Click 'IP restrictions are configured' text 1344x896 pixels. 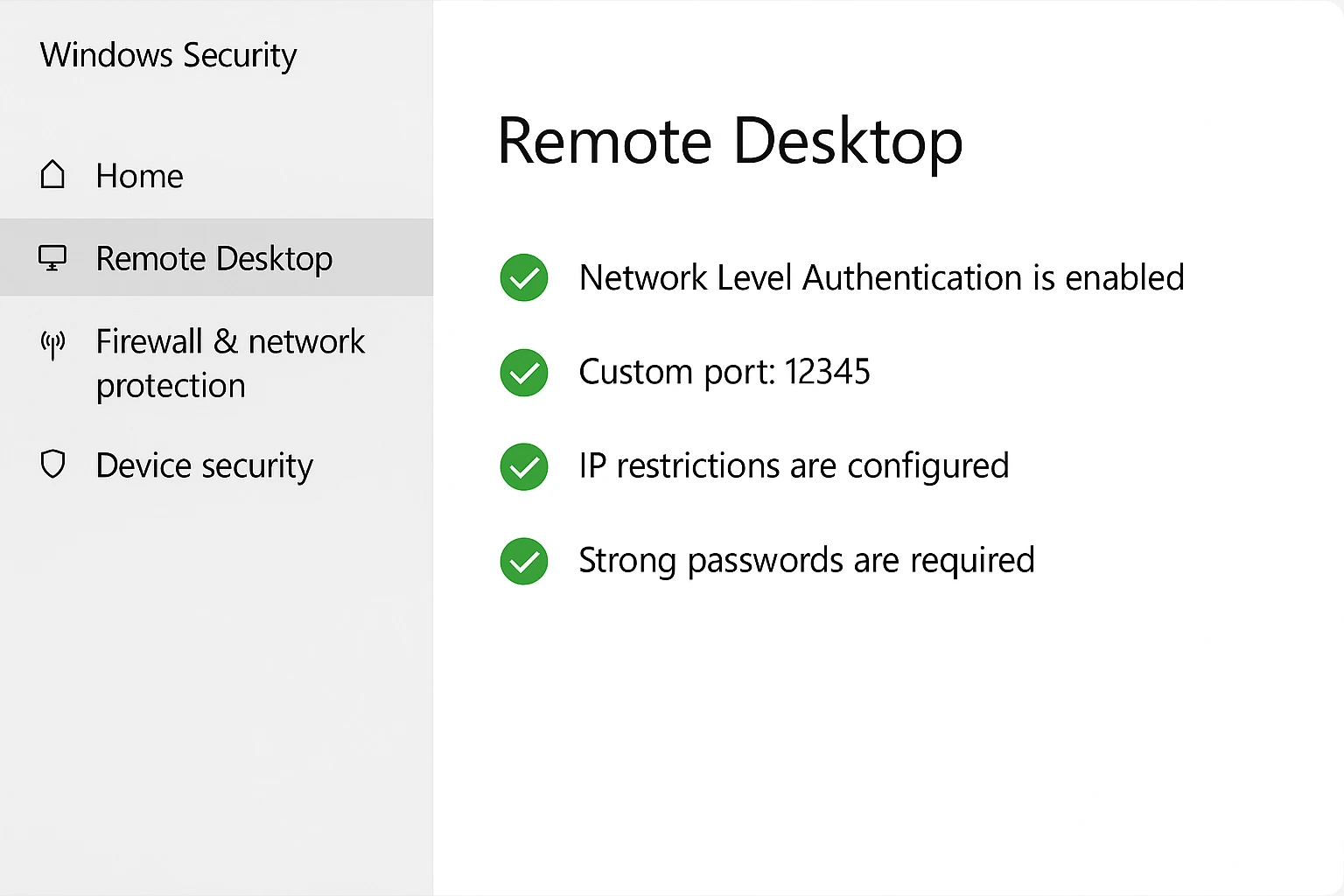click(x=794, y=465)
